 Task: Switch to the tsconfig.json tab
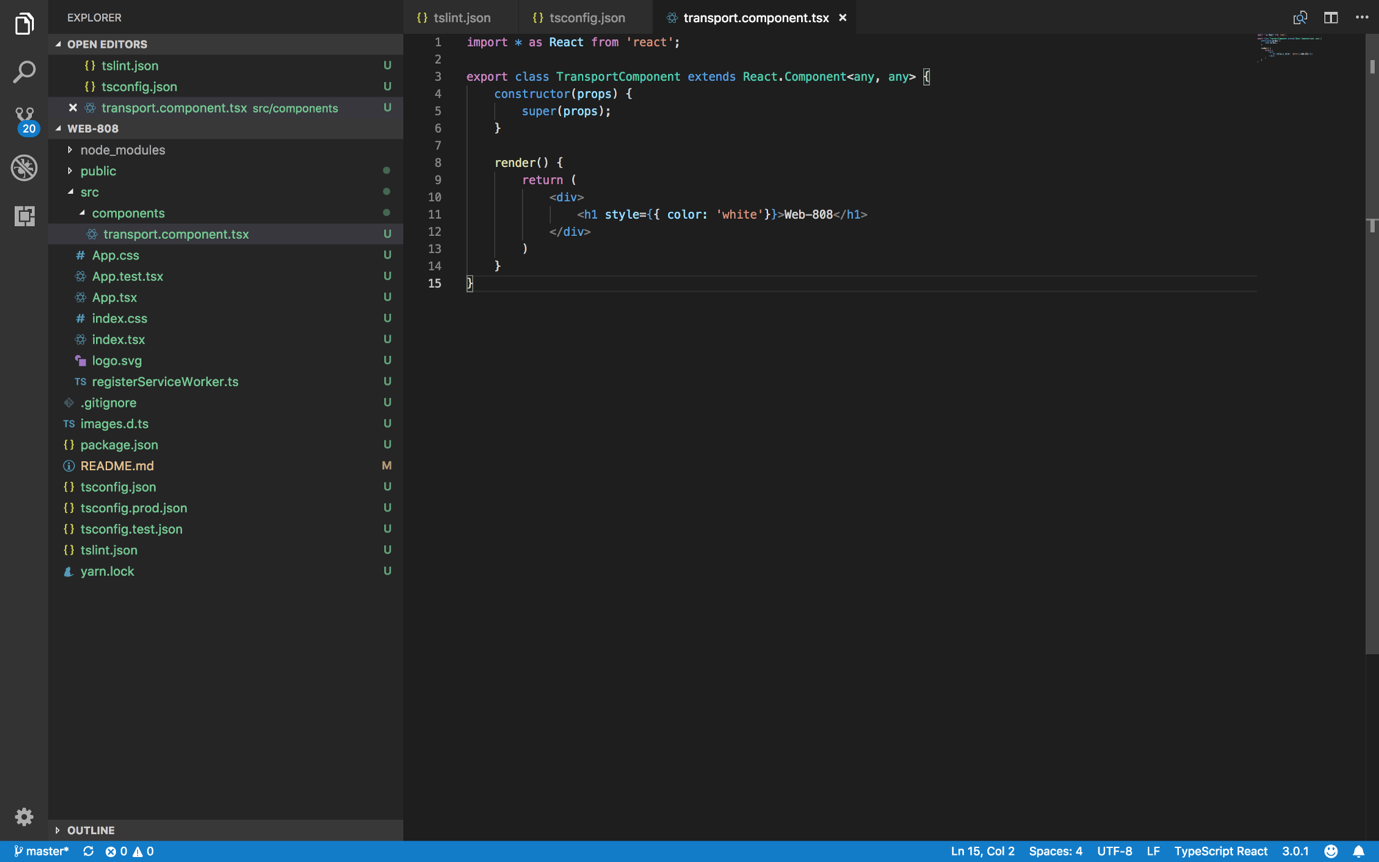586,18
